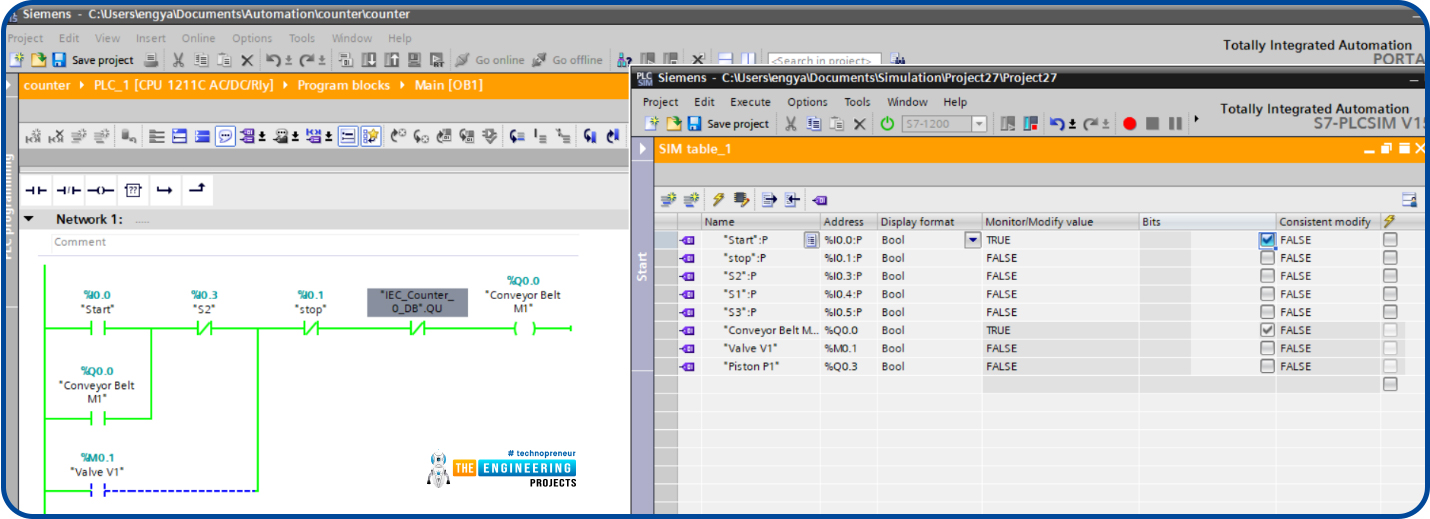Open project icon in TIA Portal toolbar
Image resolution: width=1430 pixels, height=519 pixels.
(x=38, y=60)
